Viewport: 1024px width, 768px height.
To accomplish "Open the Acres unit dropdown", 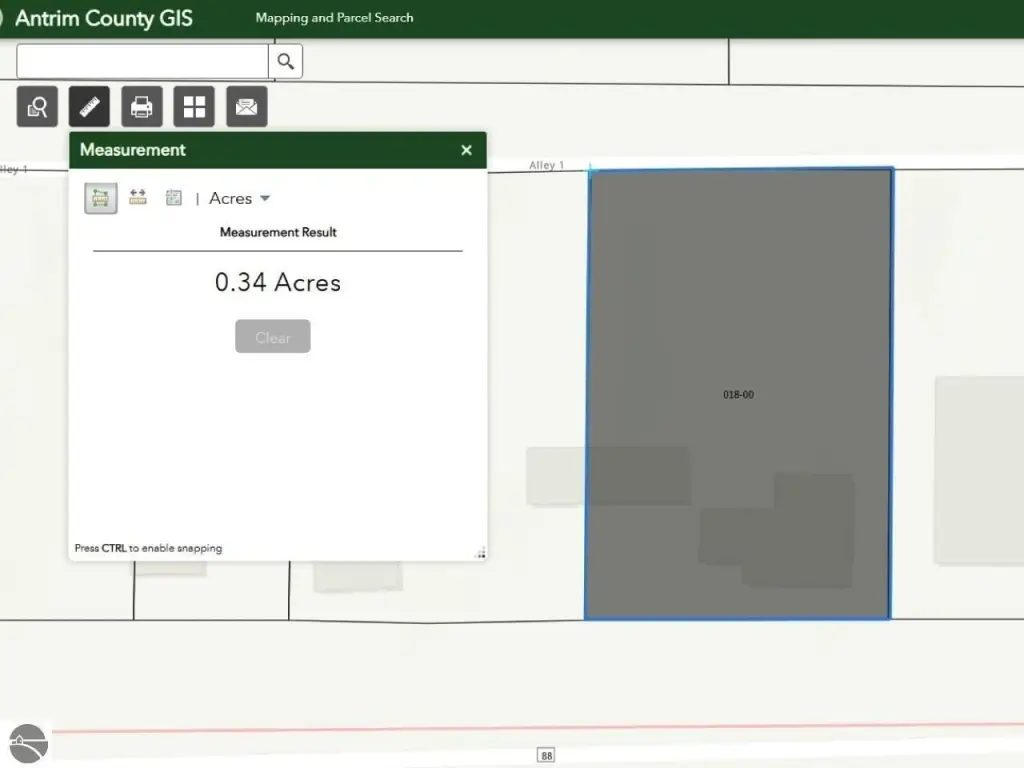I will point(240,199).
